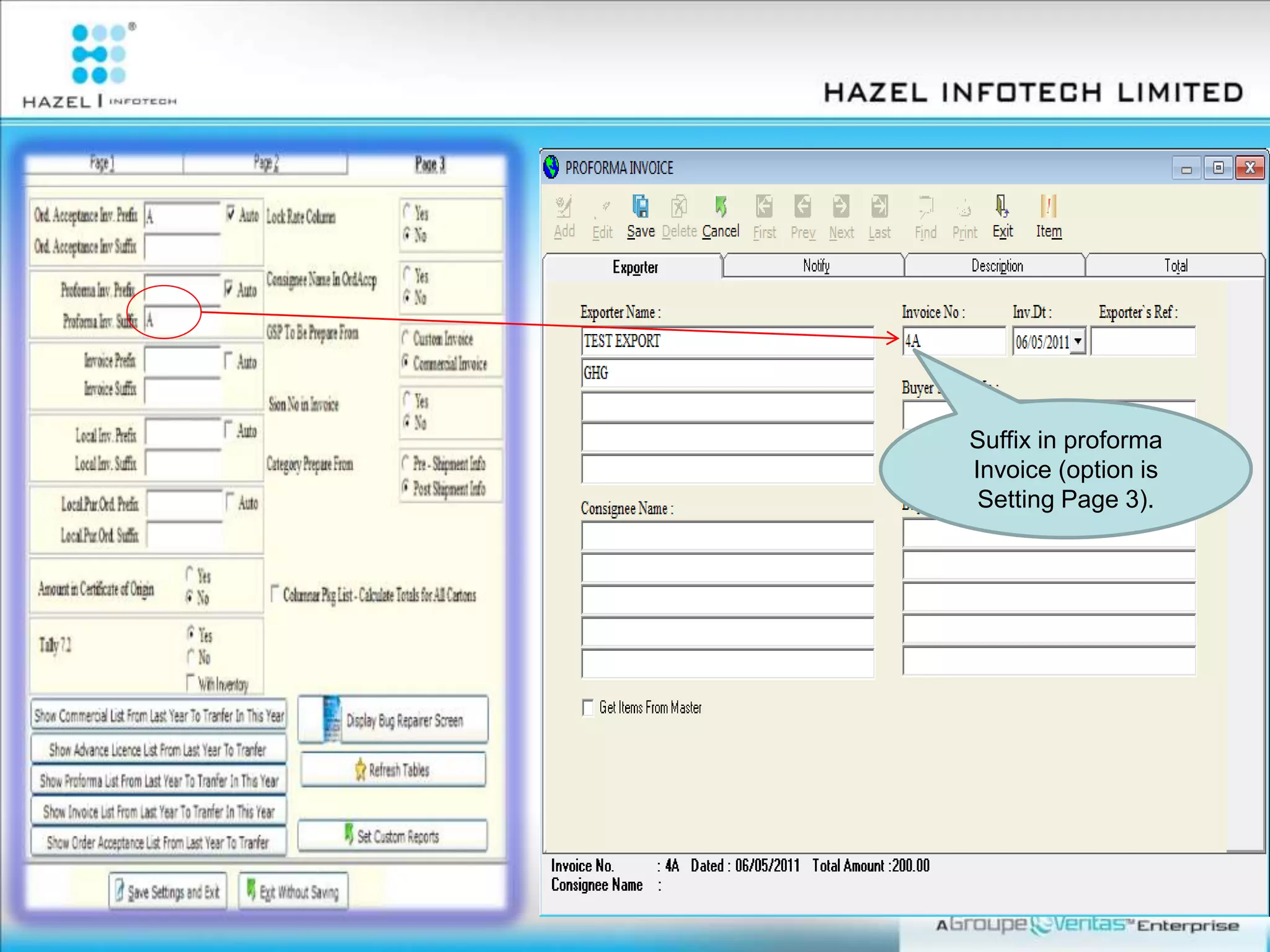Viewport: 1270px width, 952px height.
Task: Toggle Ord. Acceptance Inv. Prefix Auto checkbox
Action: (230, 214)
